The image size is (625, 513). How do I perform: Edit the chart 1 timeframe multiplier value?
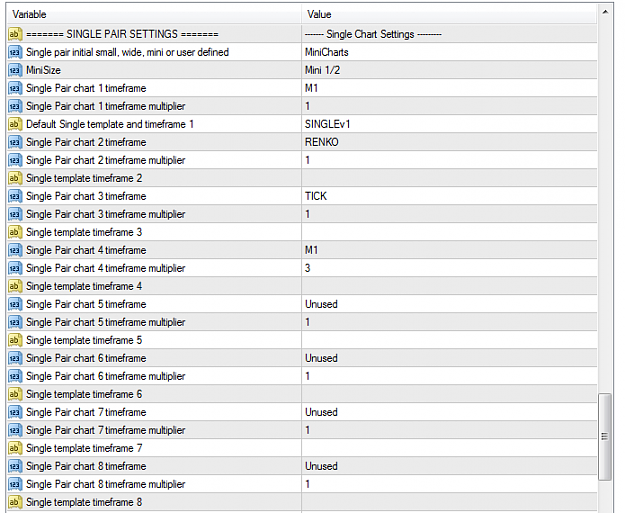[x=449, y=106]
